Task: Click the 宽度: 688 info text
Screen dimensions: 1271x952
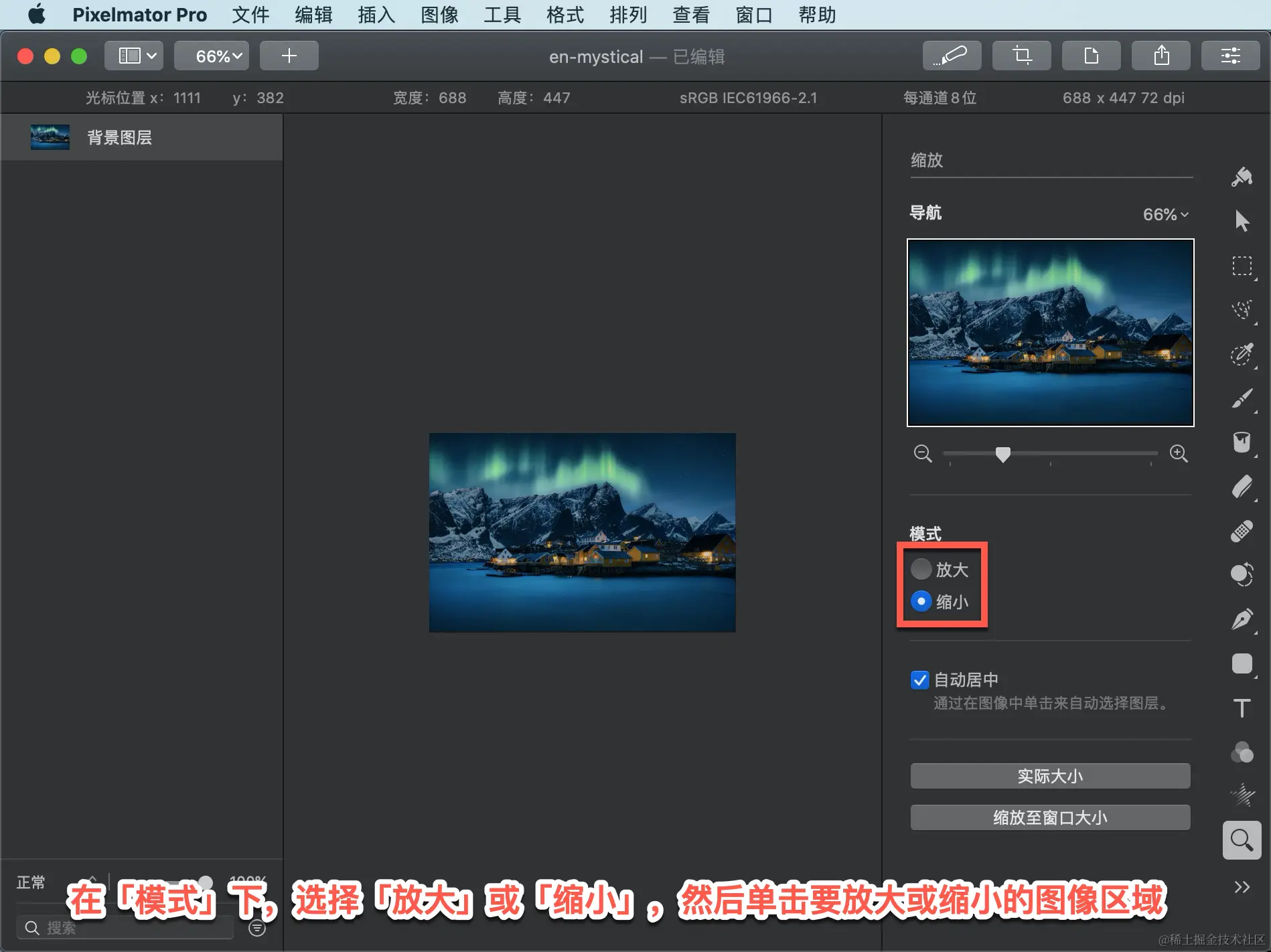Action: point(429,98)
